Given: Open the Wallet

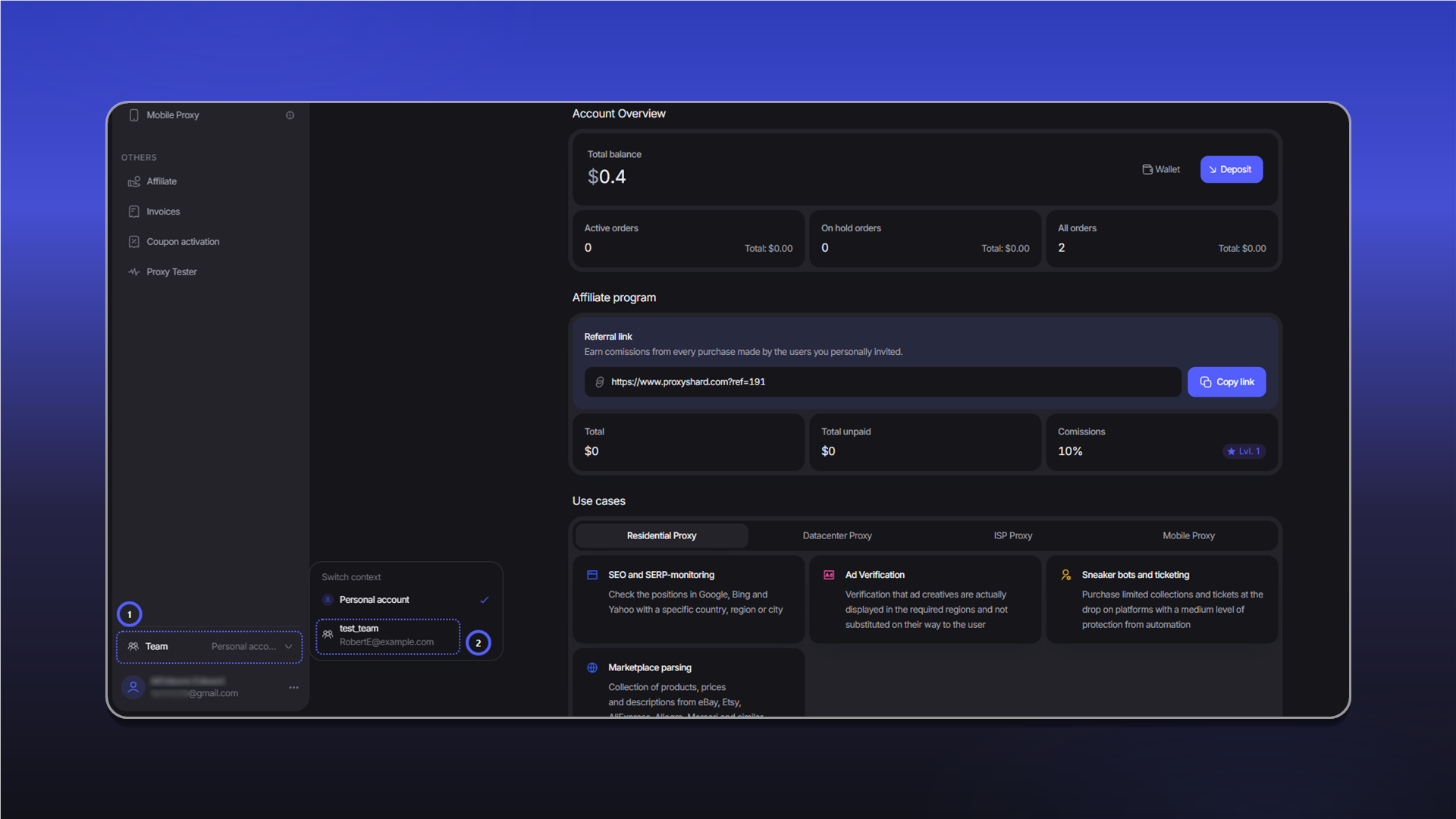Looking at the screenshot, I should [1161, 170].
